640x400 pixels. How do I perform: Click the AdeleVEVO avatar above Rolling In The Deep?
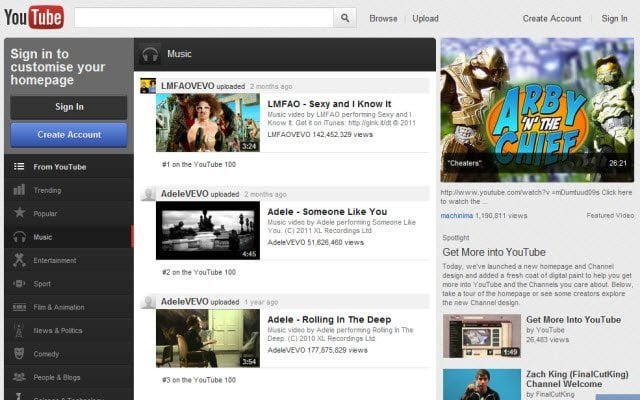(x=148, y=302)
